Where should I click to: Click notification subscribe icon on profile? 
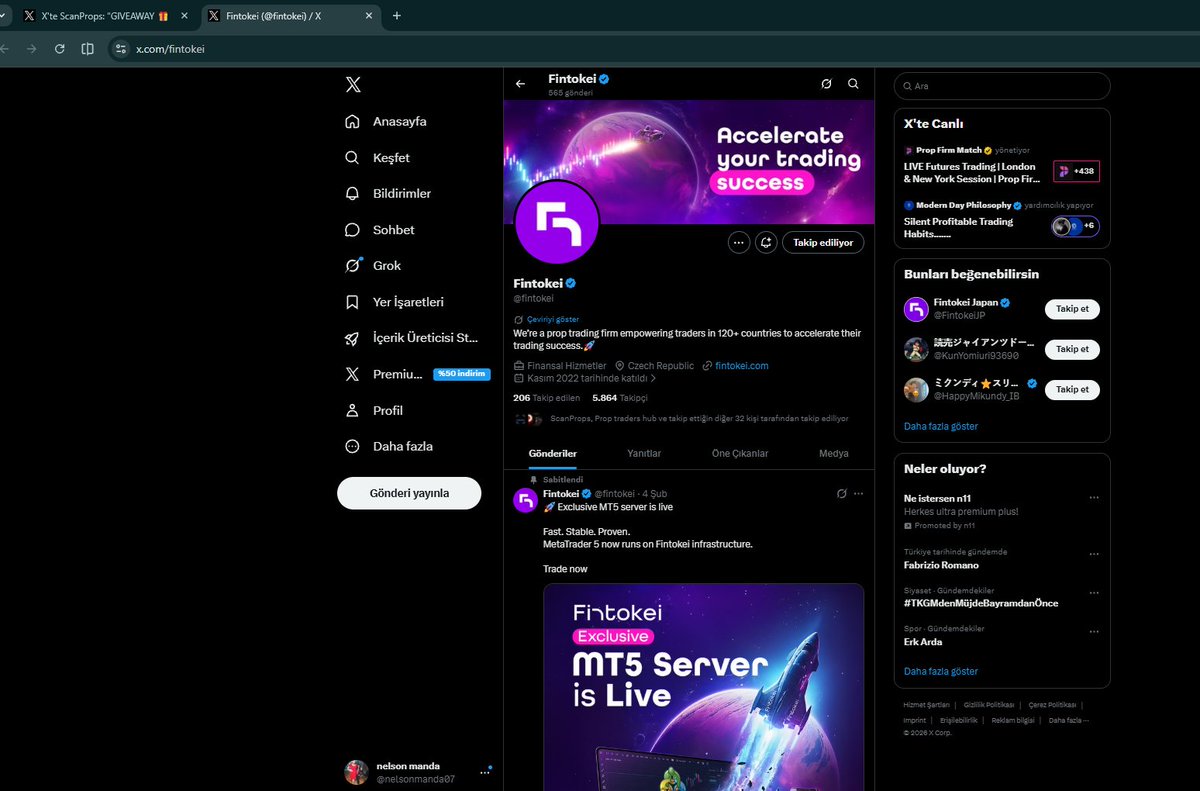pyautogui.click(x=767, y=242)
